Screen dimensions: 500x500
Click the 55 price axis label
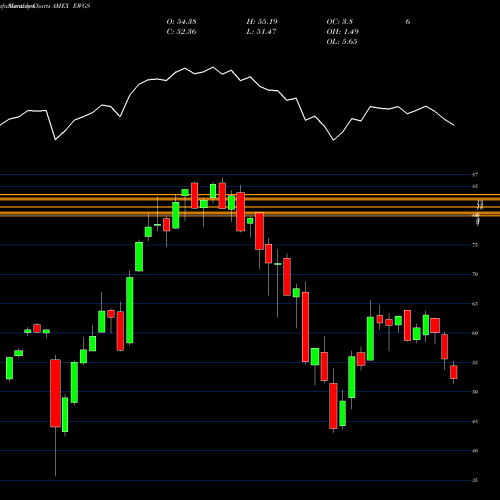pos(475,363)
